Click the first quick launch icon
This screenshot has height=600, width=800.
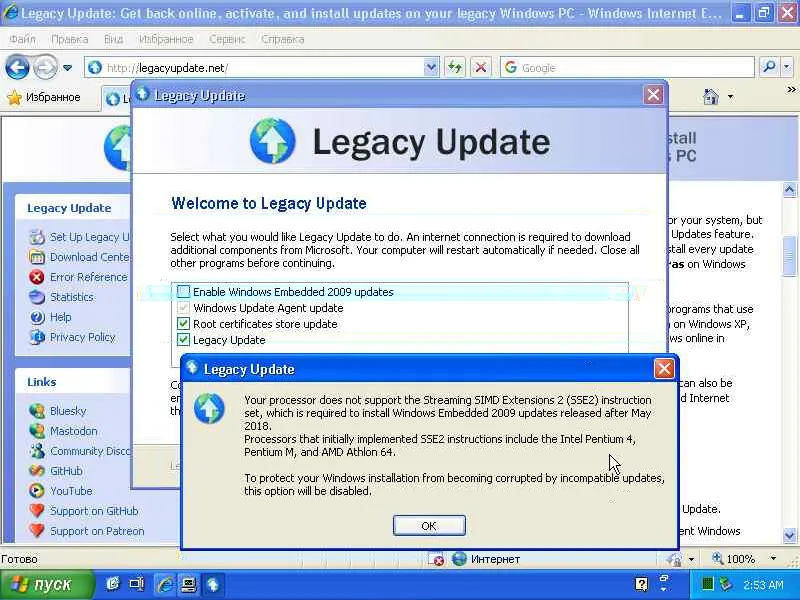pos(113,584)
